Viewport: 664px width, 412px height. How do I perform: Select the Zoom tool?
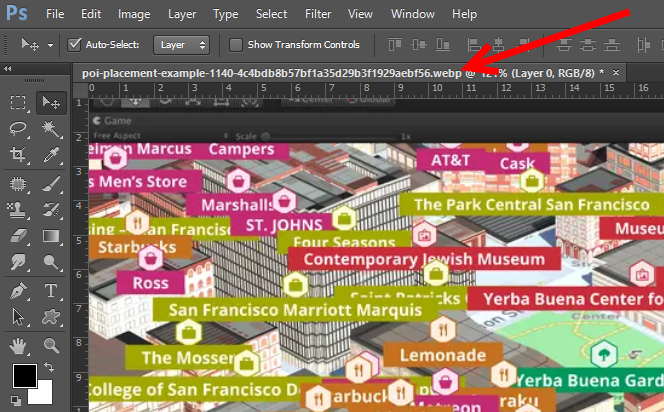51,346
